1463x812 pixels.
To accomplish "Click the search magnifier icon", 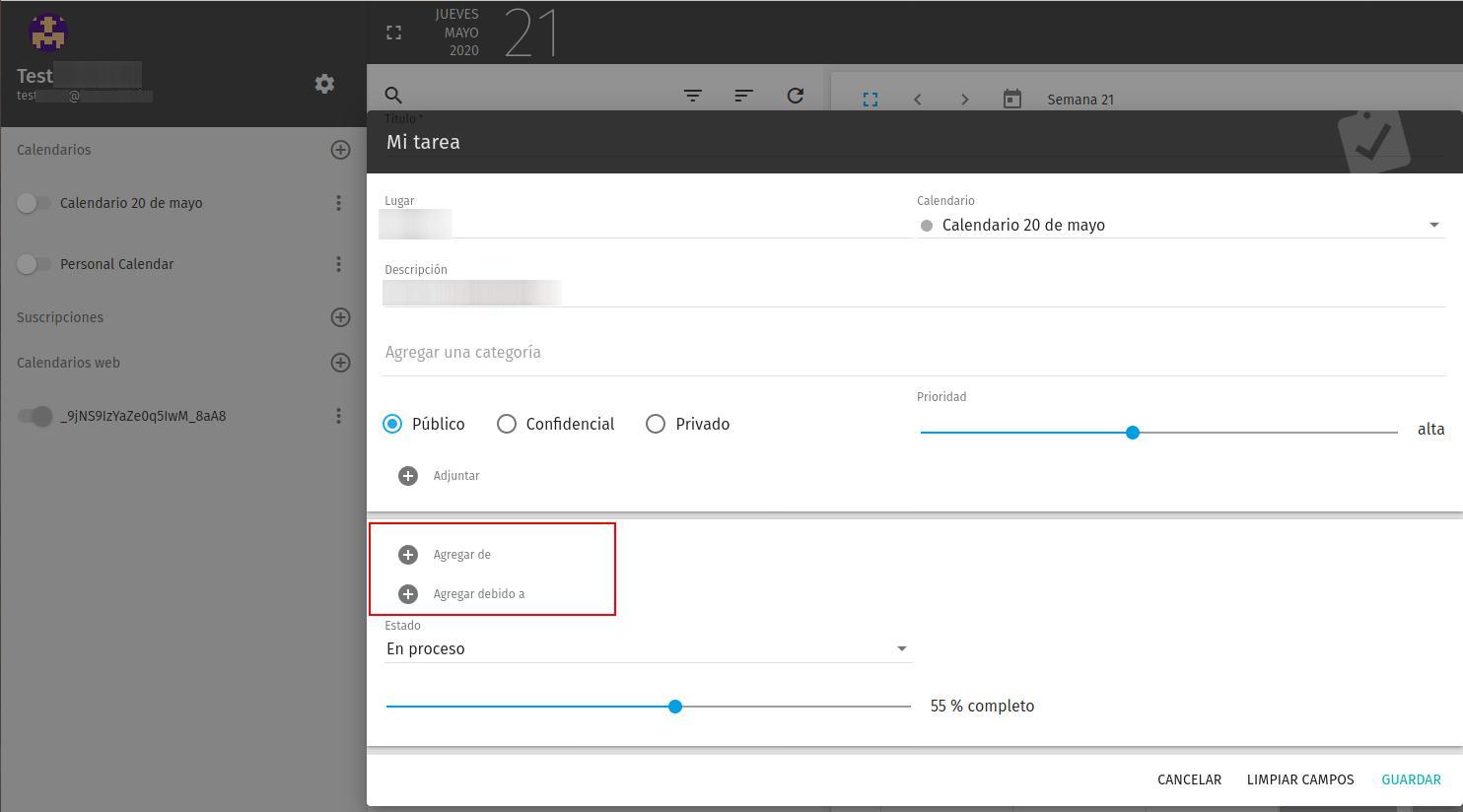I will point(393,96).
